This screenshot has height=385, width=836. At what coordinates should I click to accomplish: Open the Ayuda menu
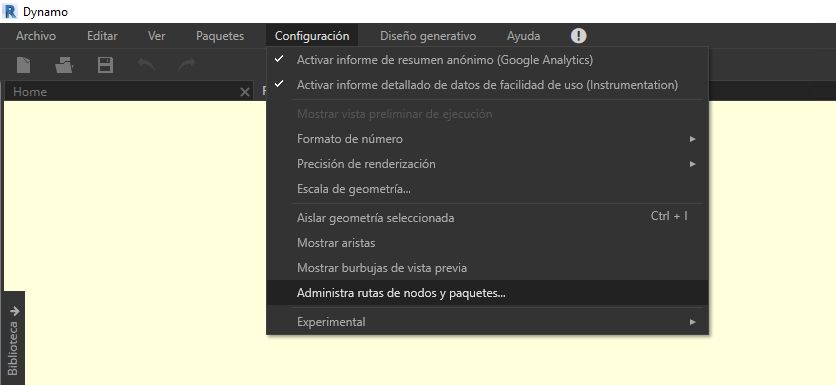[x=524, y=36]
